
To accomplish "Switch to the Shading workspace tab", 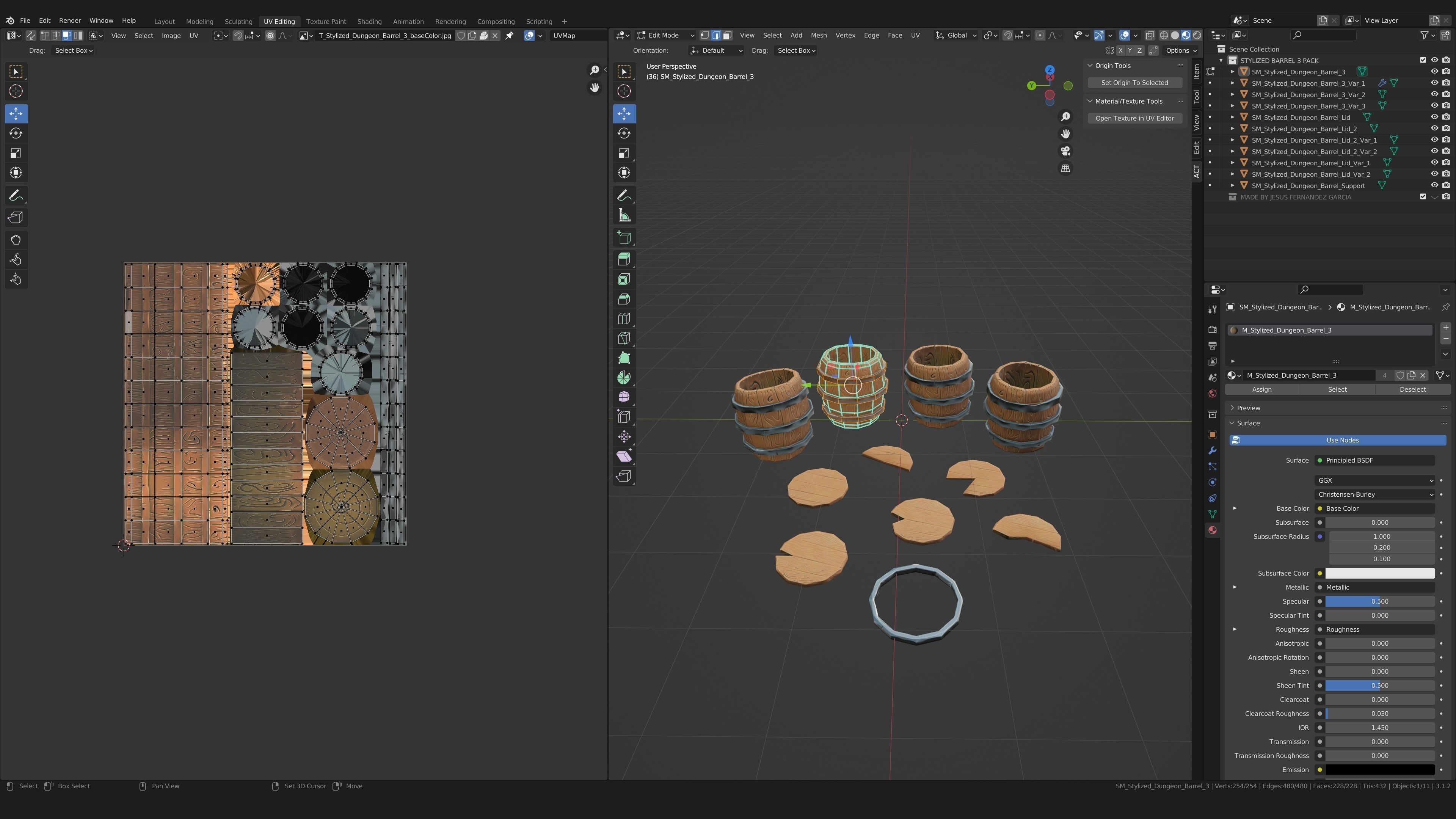I will pyautogui.click(x=369, y=22).
